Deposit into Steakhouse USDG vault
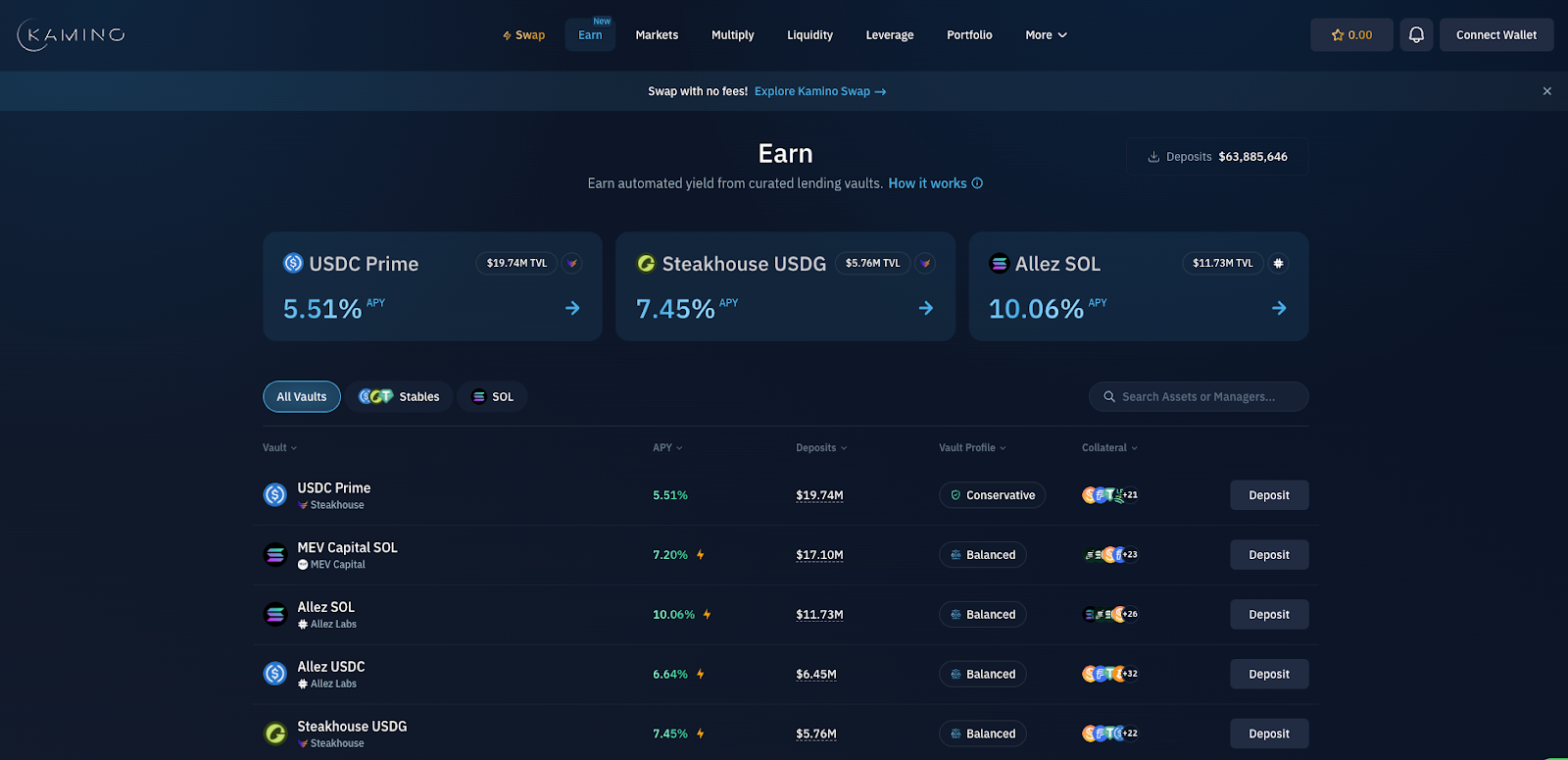This screenshot has height=760, width=1568. tap(1269, 734)
